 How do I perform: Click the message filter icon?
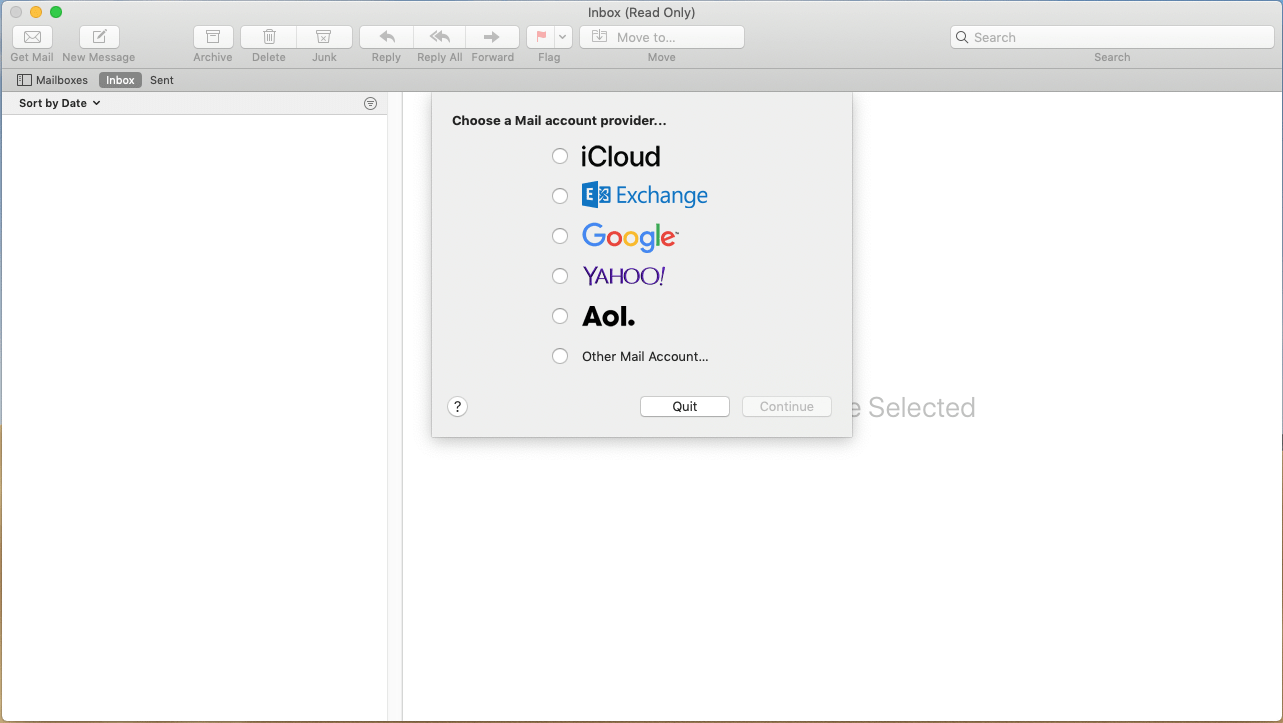pyautogui.click(x=371, y=103)
